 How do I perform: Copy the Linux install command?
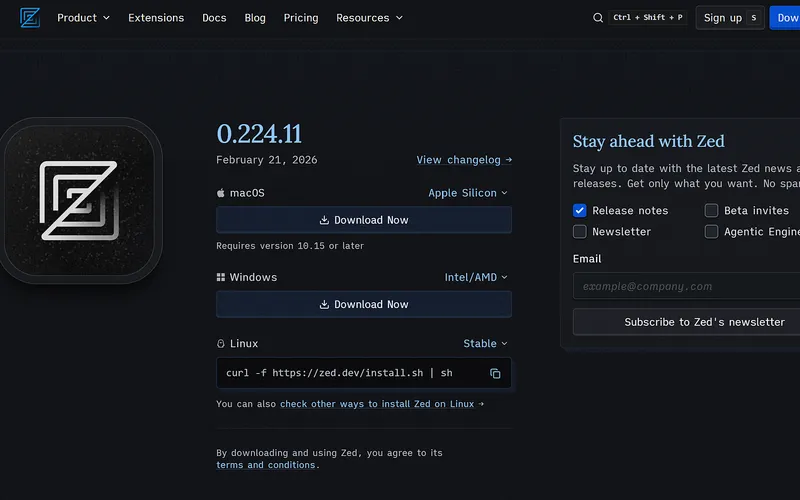495,373
